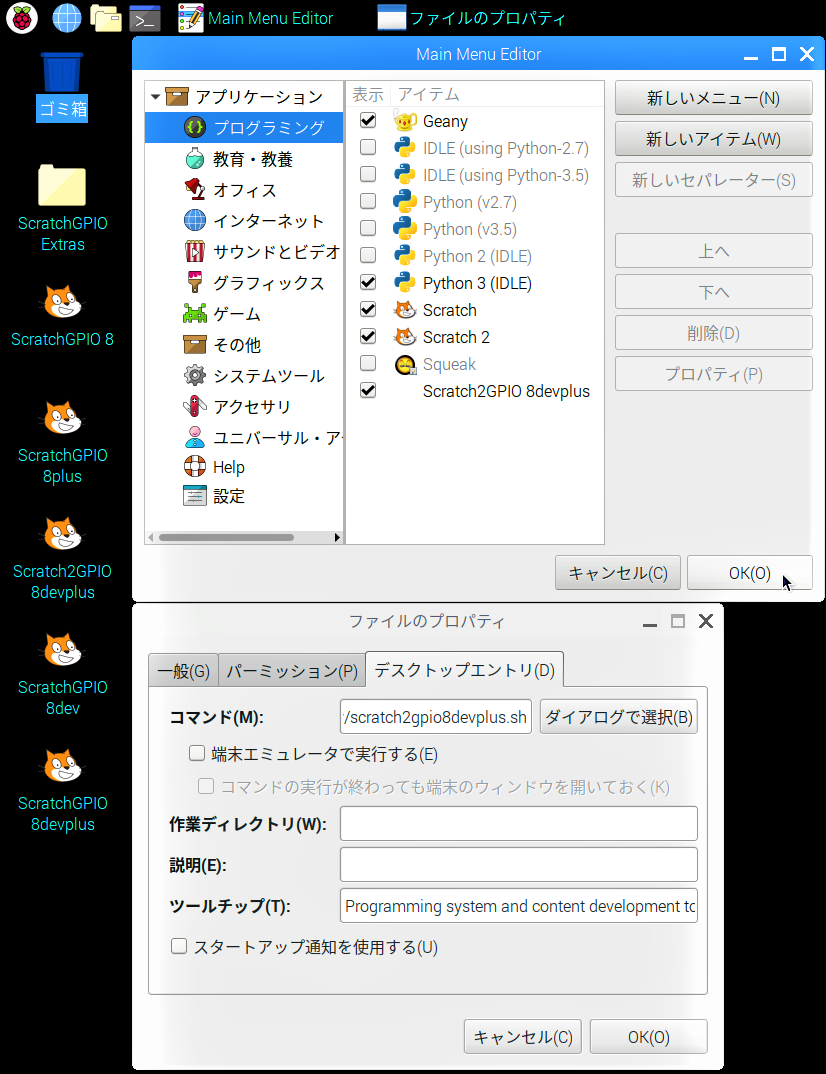This screenshot has width=826, height=1074.
Task: Select the アクセサリ category
Action: pos(244,406)
